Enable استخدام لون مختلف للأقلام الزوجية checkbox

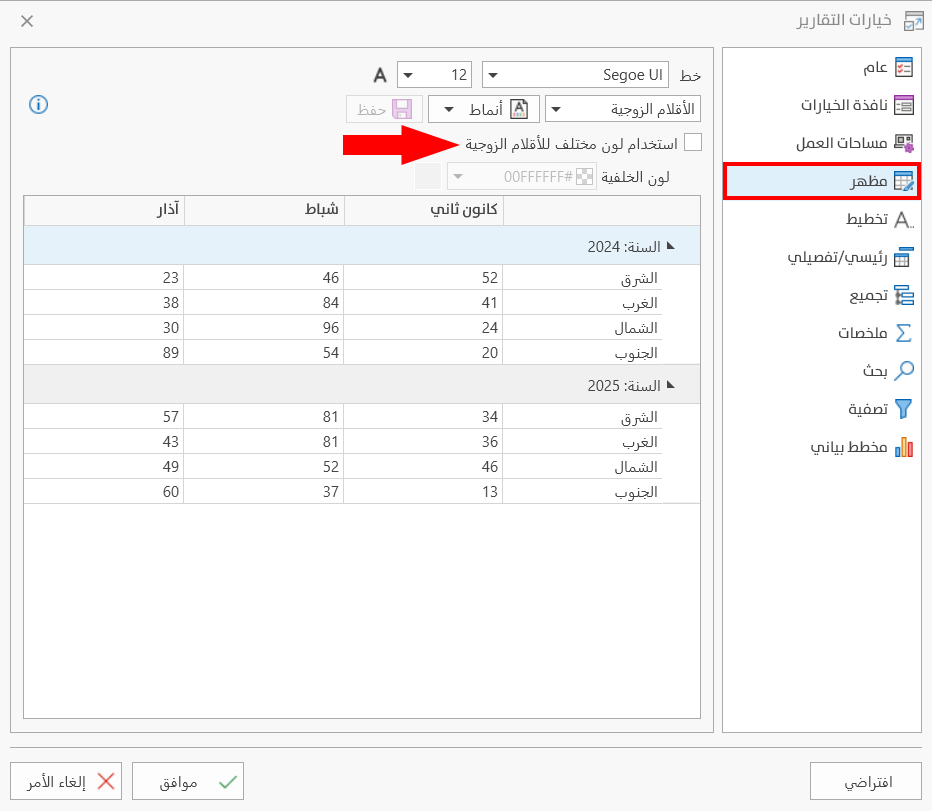[694, 142]
